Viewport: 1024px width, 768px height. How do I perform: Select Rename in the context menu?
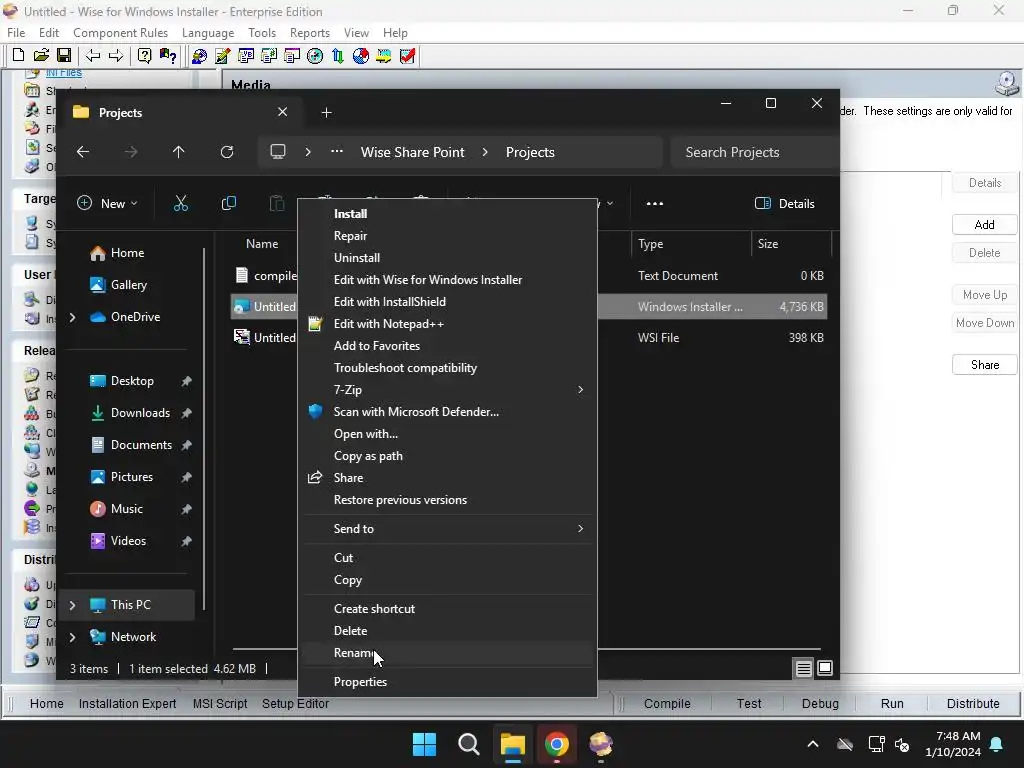coord(448,653)
